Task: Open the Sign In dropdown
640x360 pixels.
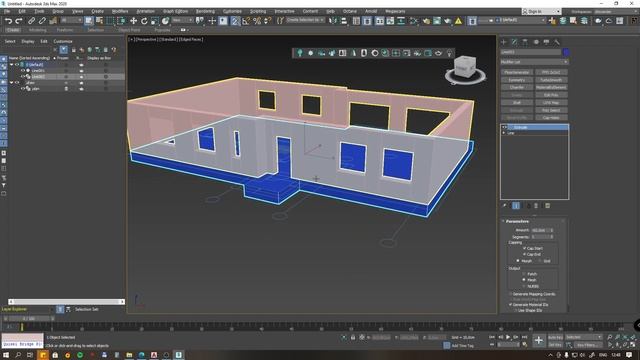Action: tap(541, 11)
